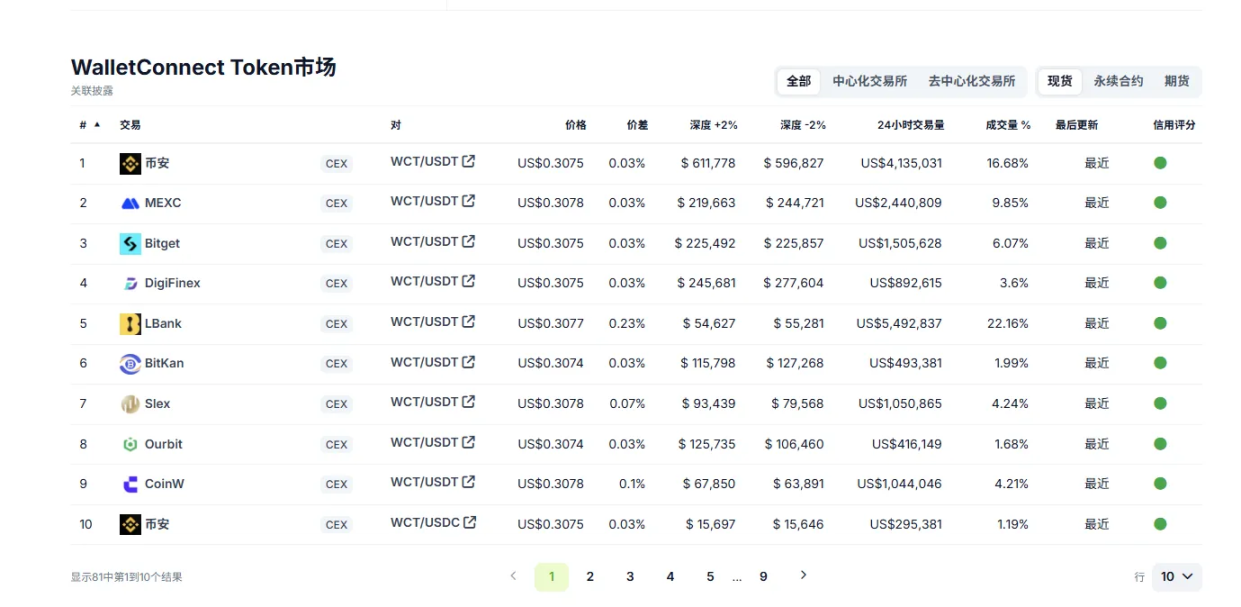Go to page 2 of results
This screenshot has width=1241, height=607.
(590, 577)
